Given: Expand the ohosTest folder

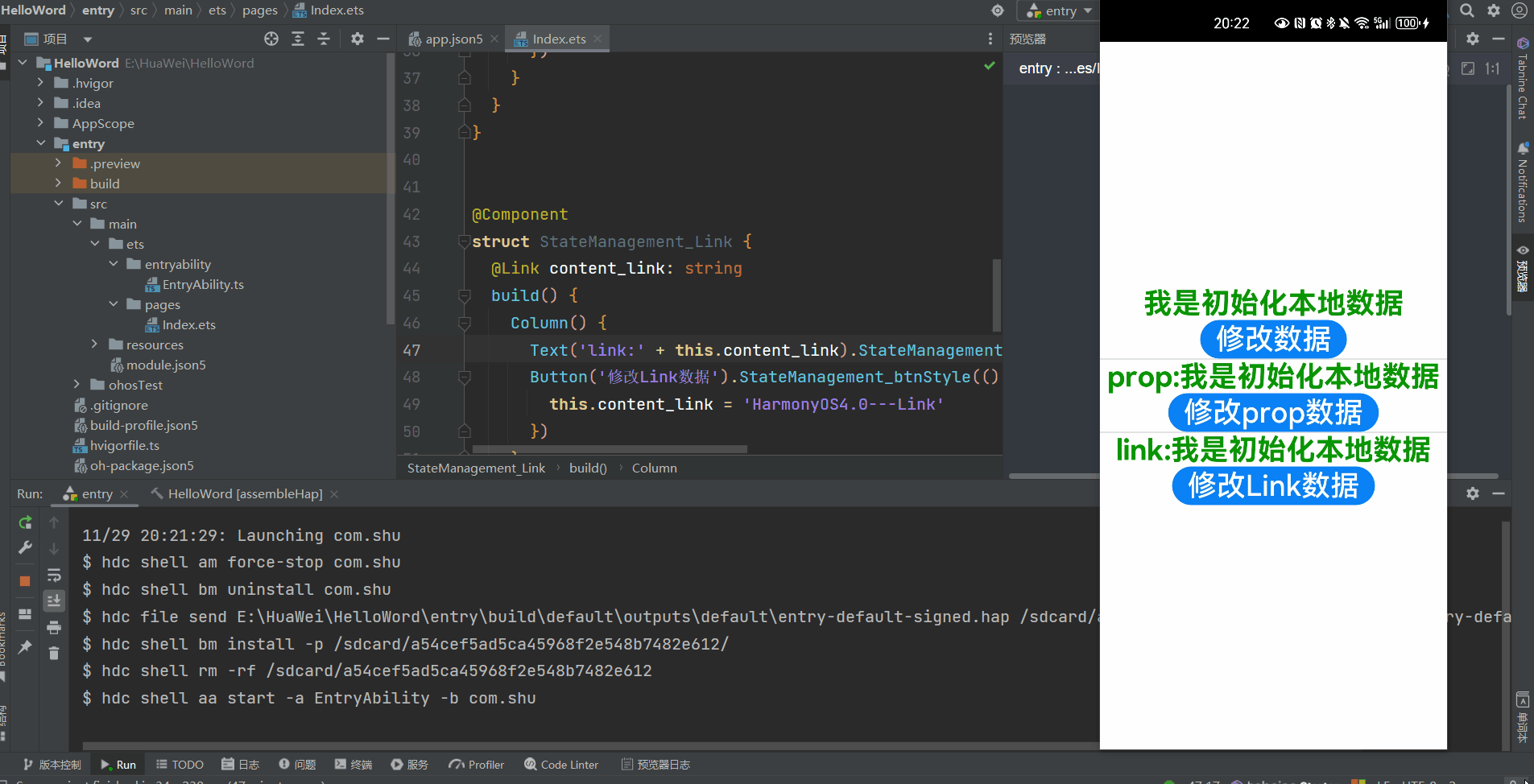Looking at the screenshot, I should pyautogui.click(x=76, y=385).
